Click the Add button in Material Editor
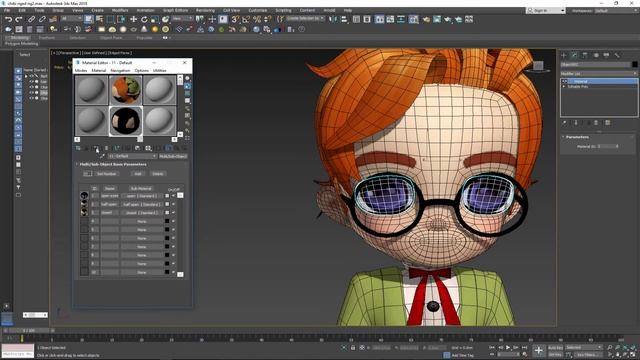Viewport: 640px width, 360px height. point(138,174)
